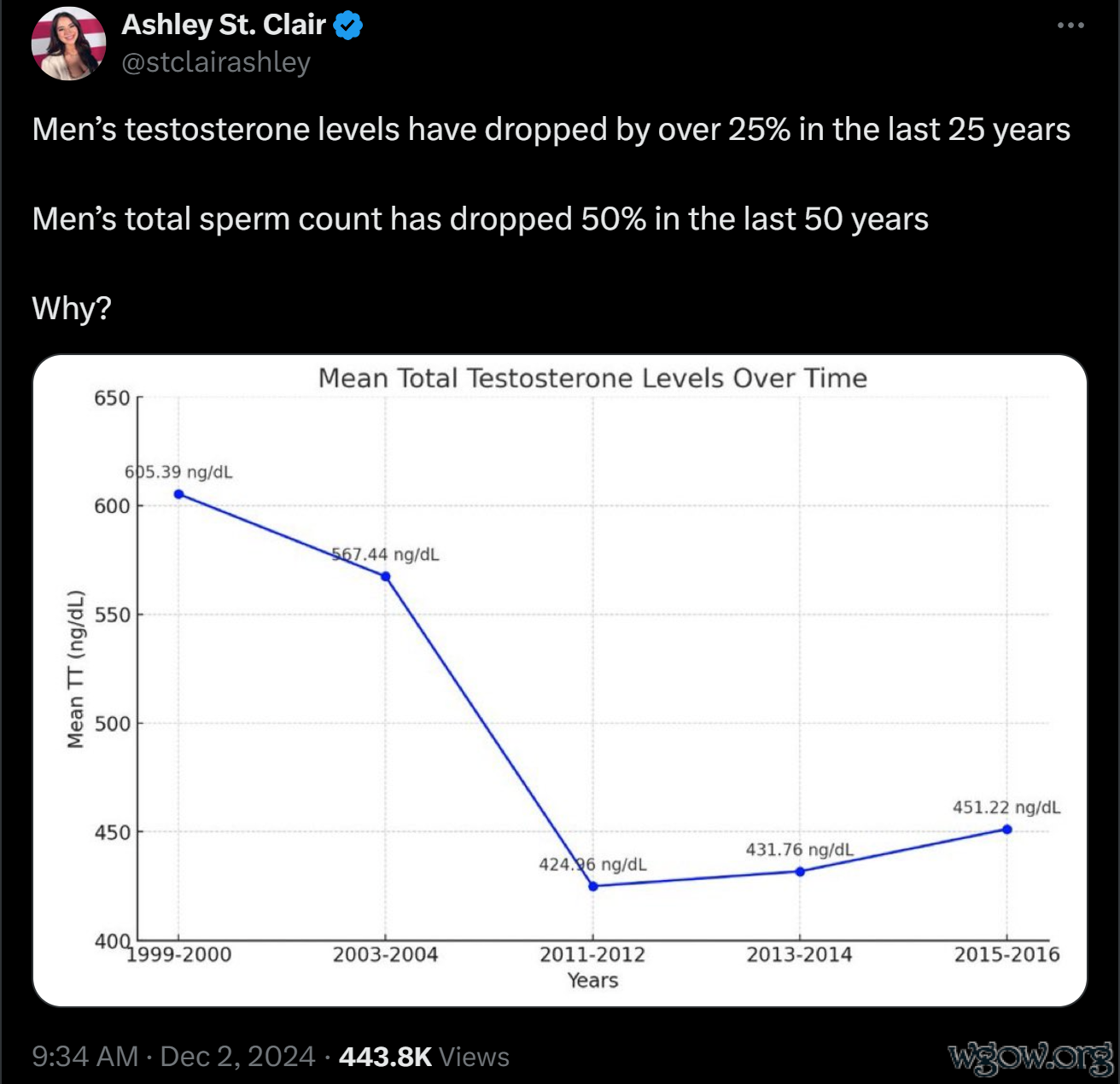This screenshot has width=1120, height=1084.
Task: Click the 451.22 ng/dL value label
Action: pyautogui.click(x=1006, y=807)
